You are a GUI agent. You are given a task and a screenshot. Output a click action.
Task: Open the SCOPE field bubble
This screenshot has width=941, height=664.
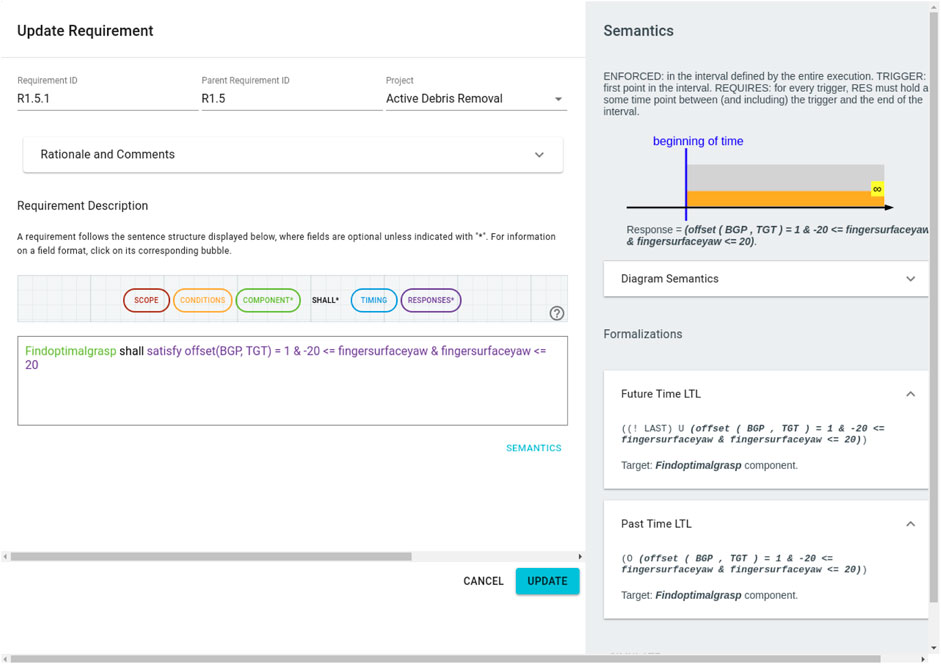[x=146, y=300]
